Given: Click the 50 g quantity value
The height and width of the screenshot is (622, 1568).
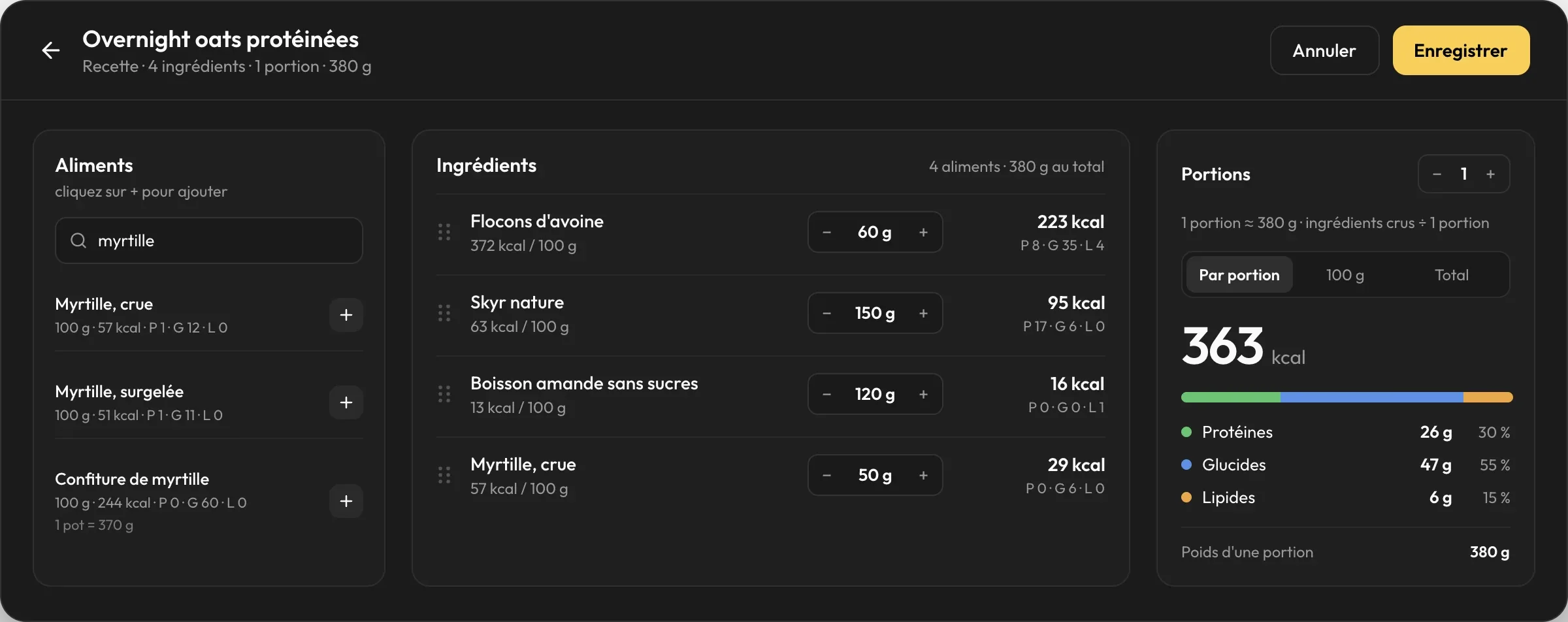Looking at the screenshot, I should point(875,475).
